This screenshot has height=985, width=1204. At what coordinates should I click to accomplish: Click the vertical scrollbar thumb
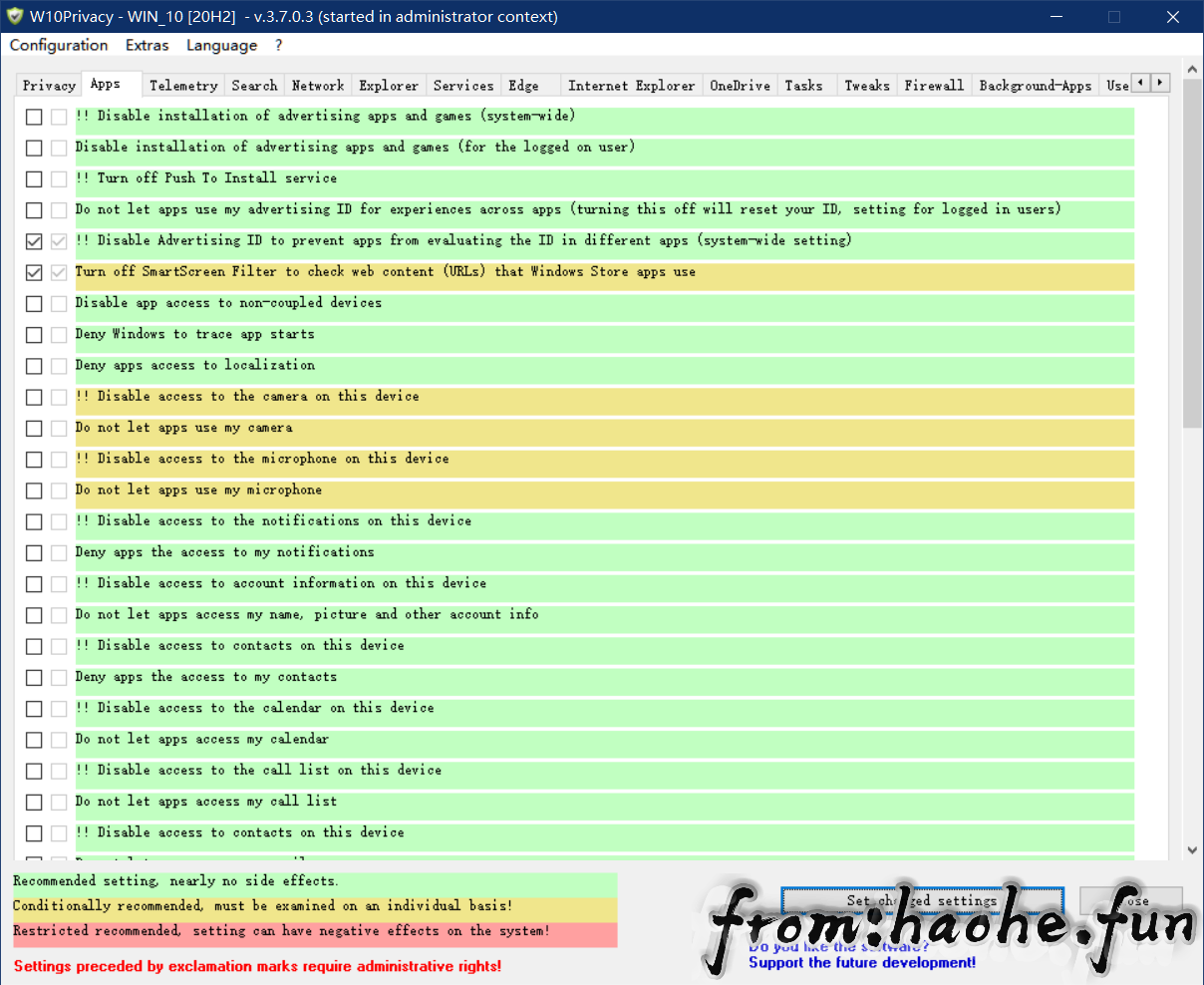pyautogui.click(x=1192, y=255)
